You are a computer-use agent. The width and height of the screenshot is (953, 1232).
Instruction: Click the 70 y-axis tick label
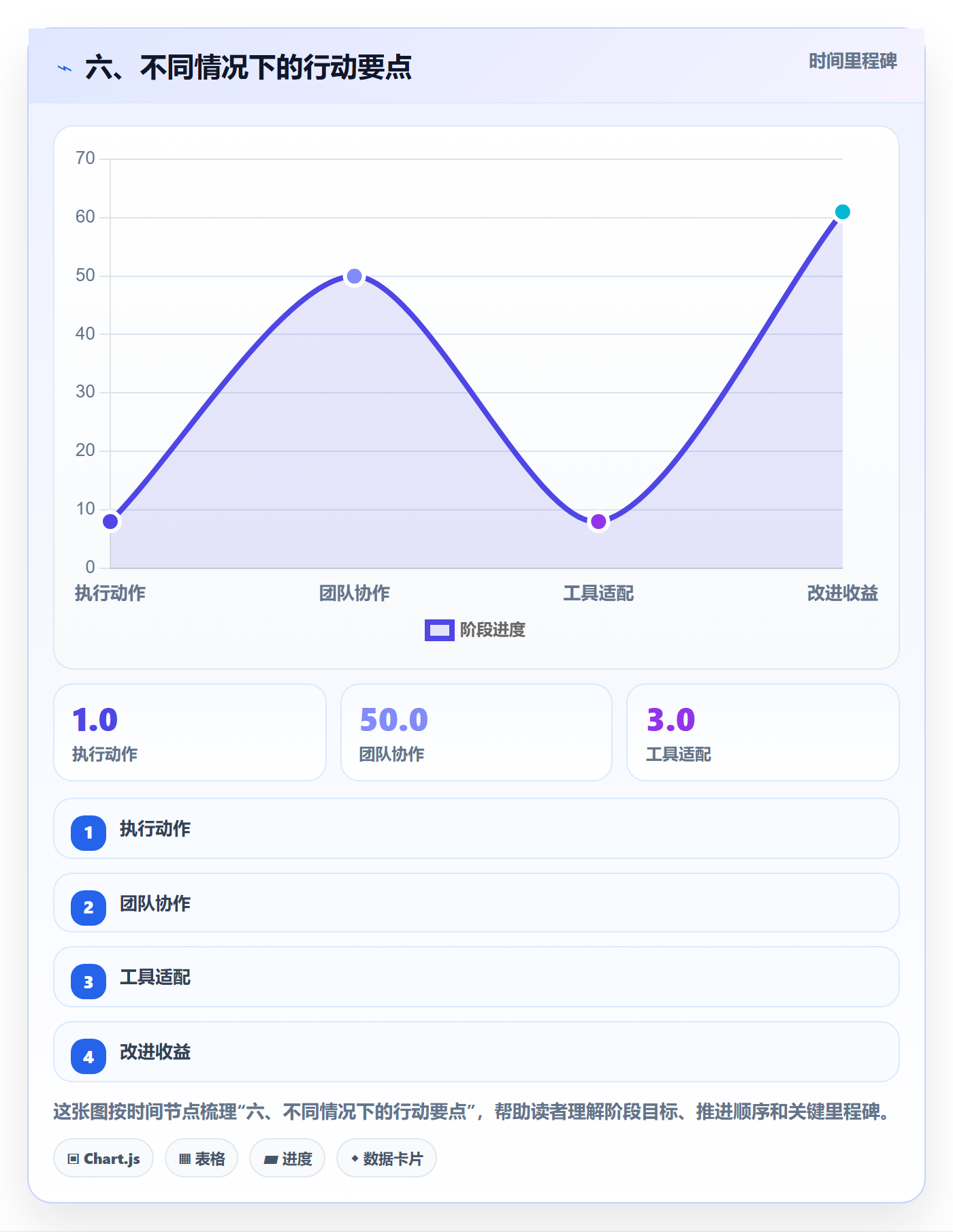85,159
